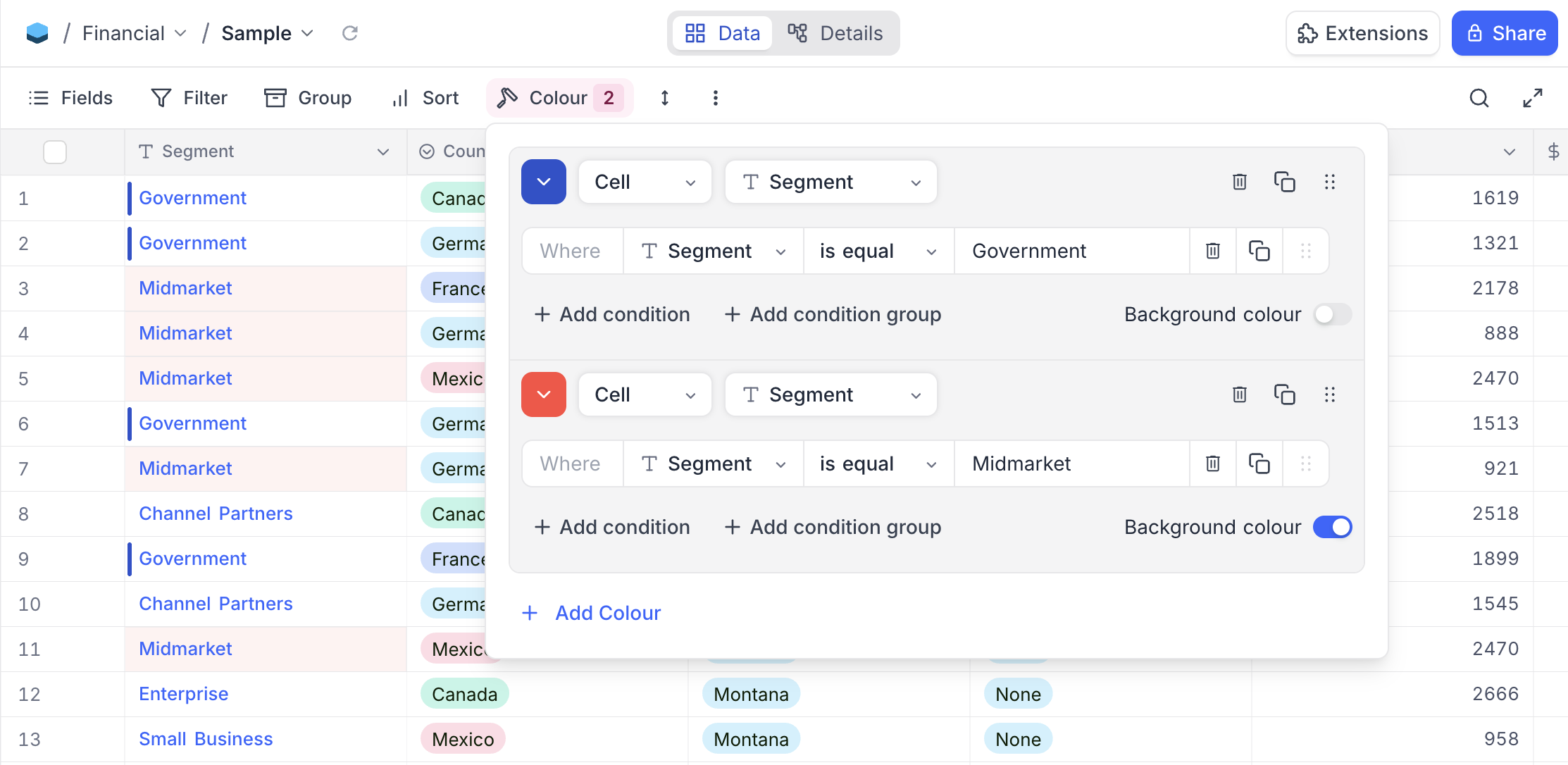The width and height of the screenshot is (1568, 765).
Task: Copy the Government where condition
Action: click(1259, 251)
